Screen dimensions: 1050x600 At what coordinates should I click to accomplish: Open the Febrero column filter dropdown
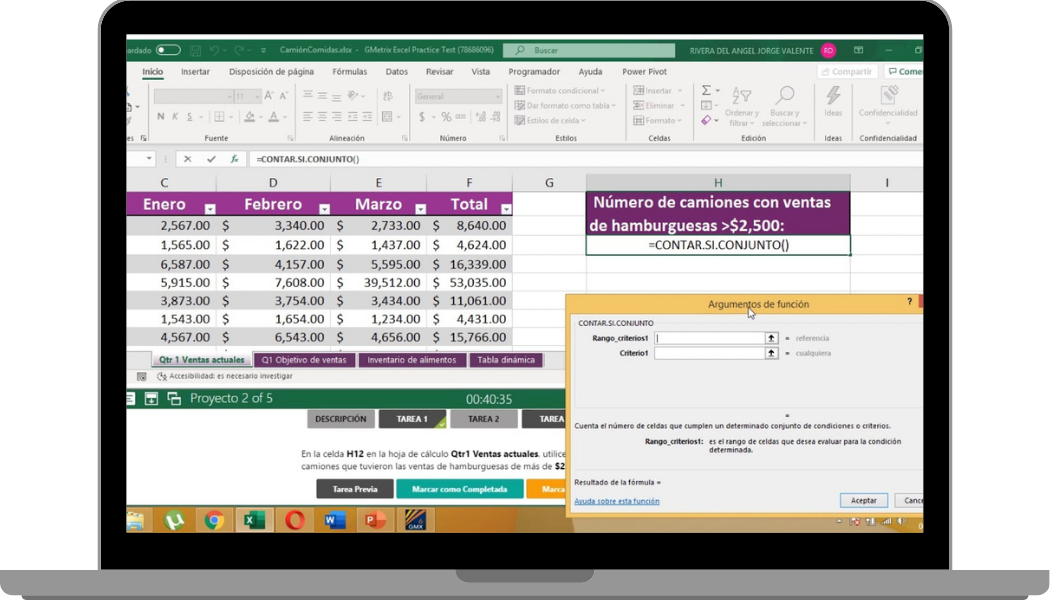click(324, 209)
